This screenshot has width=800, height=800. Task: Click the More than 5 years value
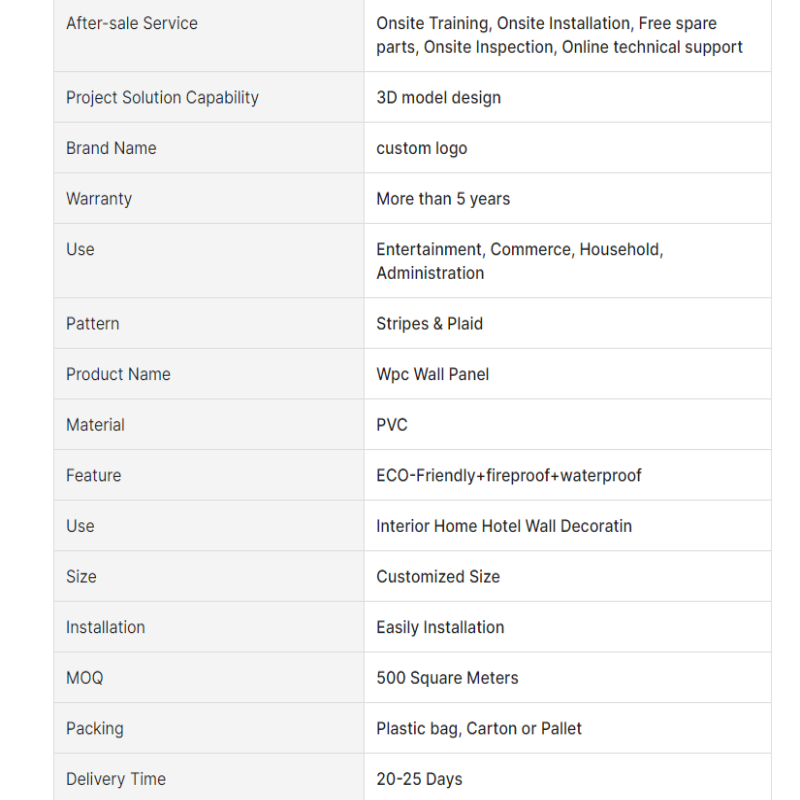pos(443,198)
